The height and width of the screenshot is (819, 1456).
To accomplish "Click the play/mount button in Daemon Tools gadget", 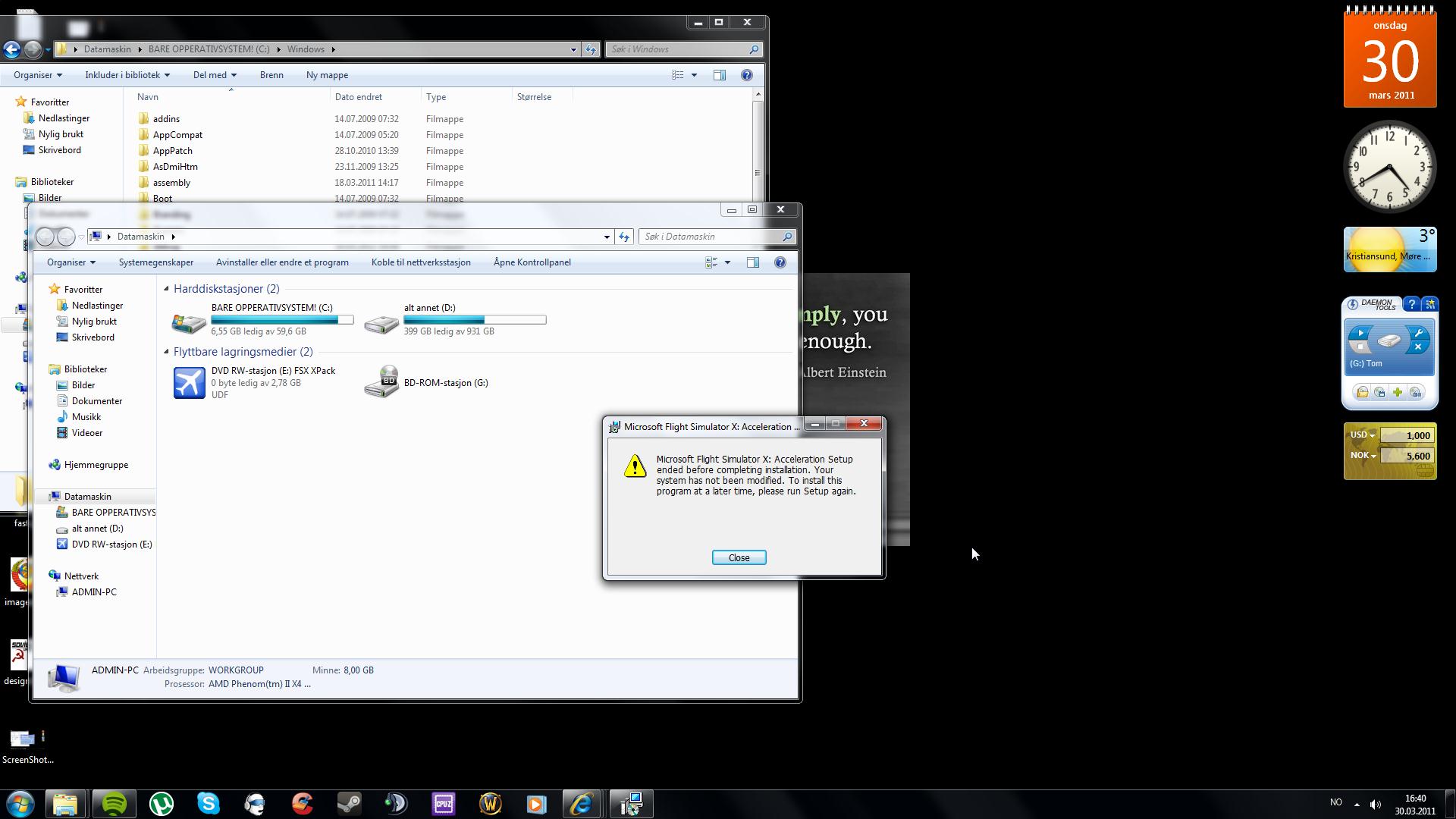I will click(1360, 333).
